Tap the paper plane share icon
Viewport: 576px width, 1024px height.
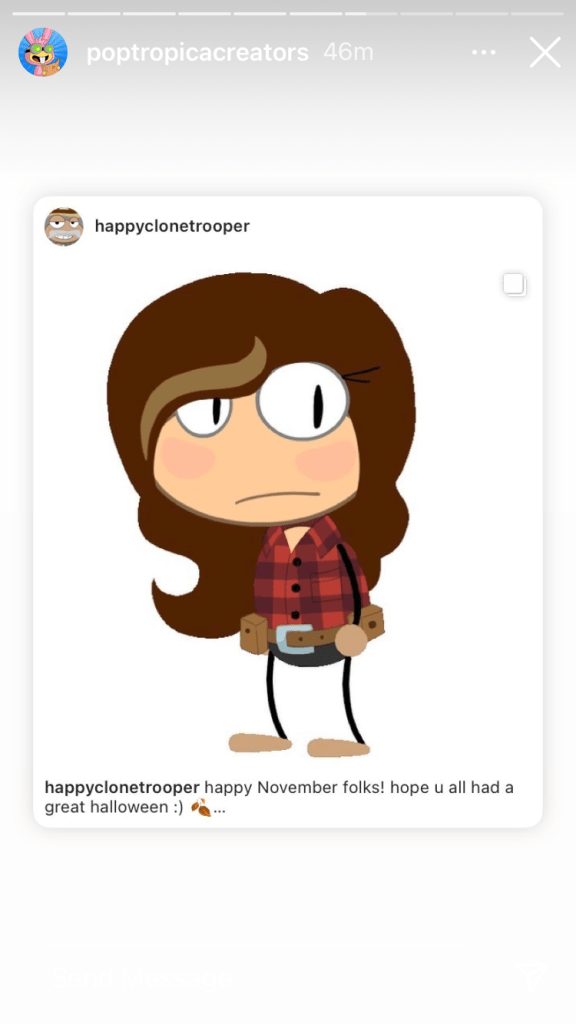534,978
